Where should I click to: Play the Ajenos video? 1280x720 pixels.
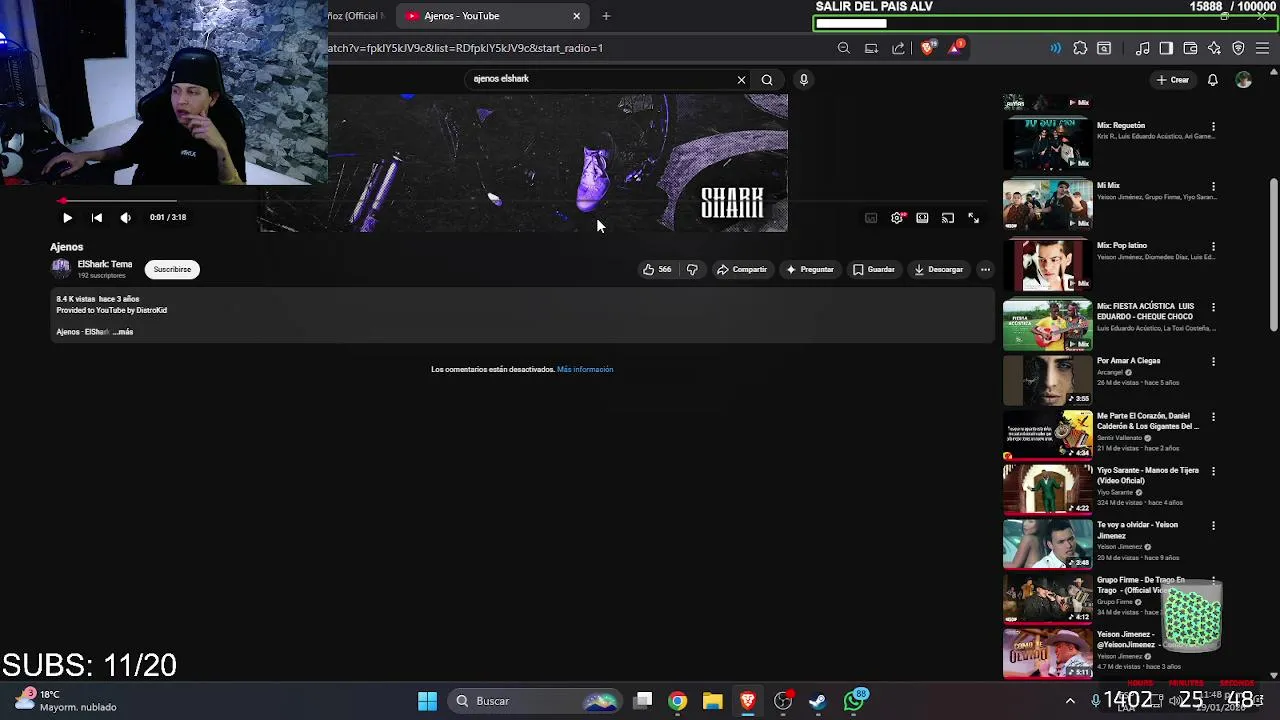[67, 217]
